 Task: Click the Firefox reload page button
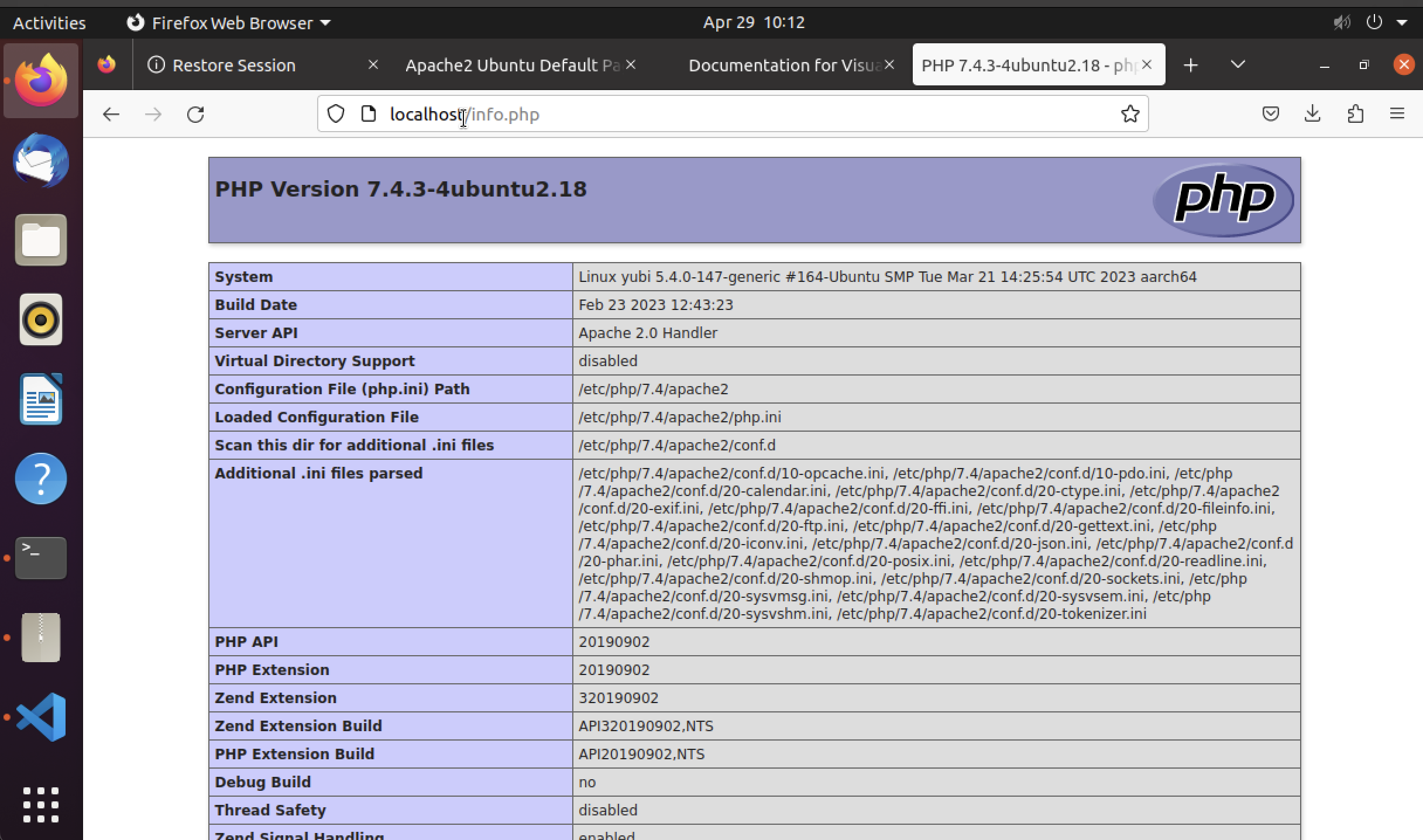pyautogui.click(x=195, y=114)
